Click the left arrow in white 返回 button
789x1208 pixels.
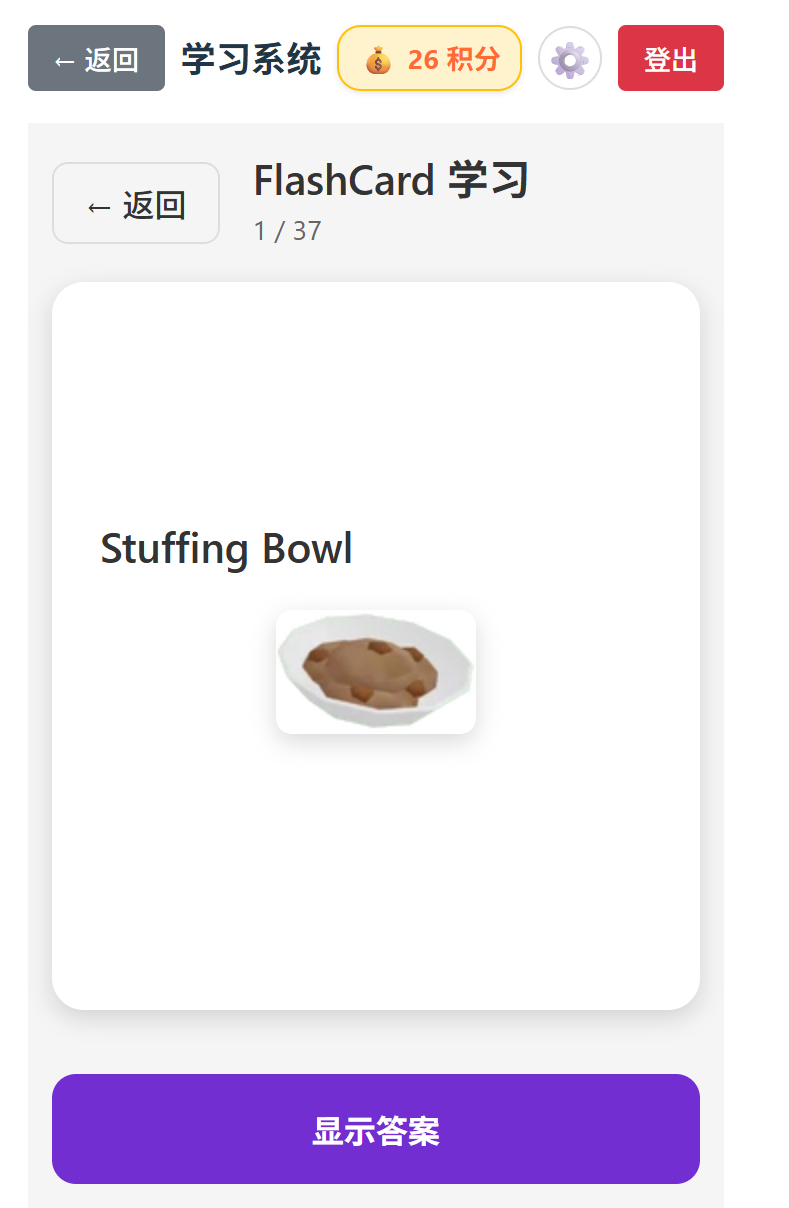pyautogui.click(x=98, y=207)
